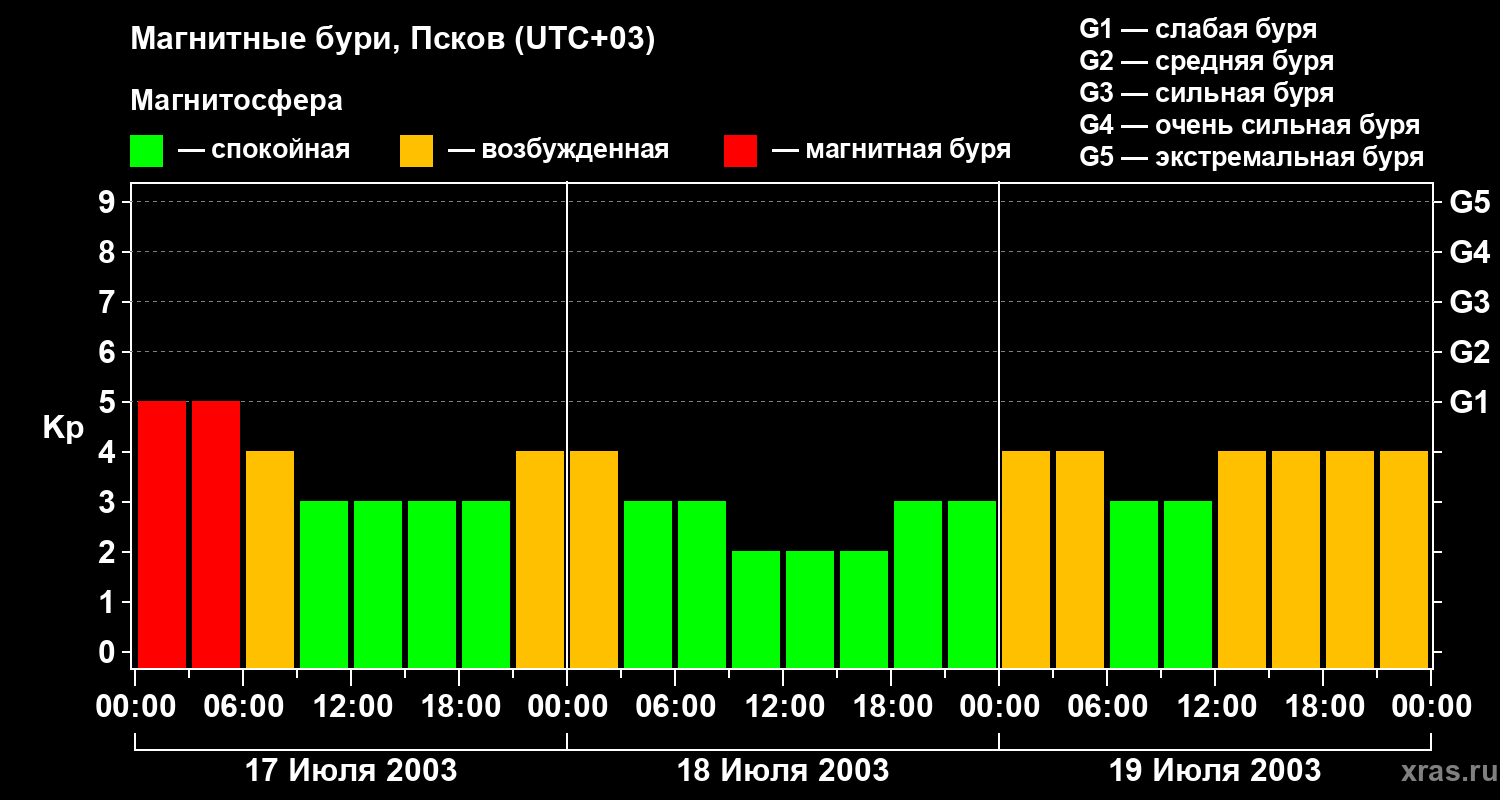Click the green bar for 21:00–00:00 on 18 July
The image size is (1500, 800).
coord(972,584)
